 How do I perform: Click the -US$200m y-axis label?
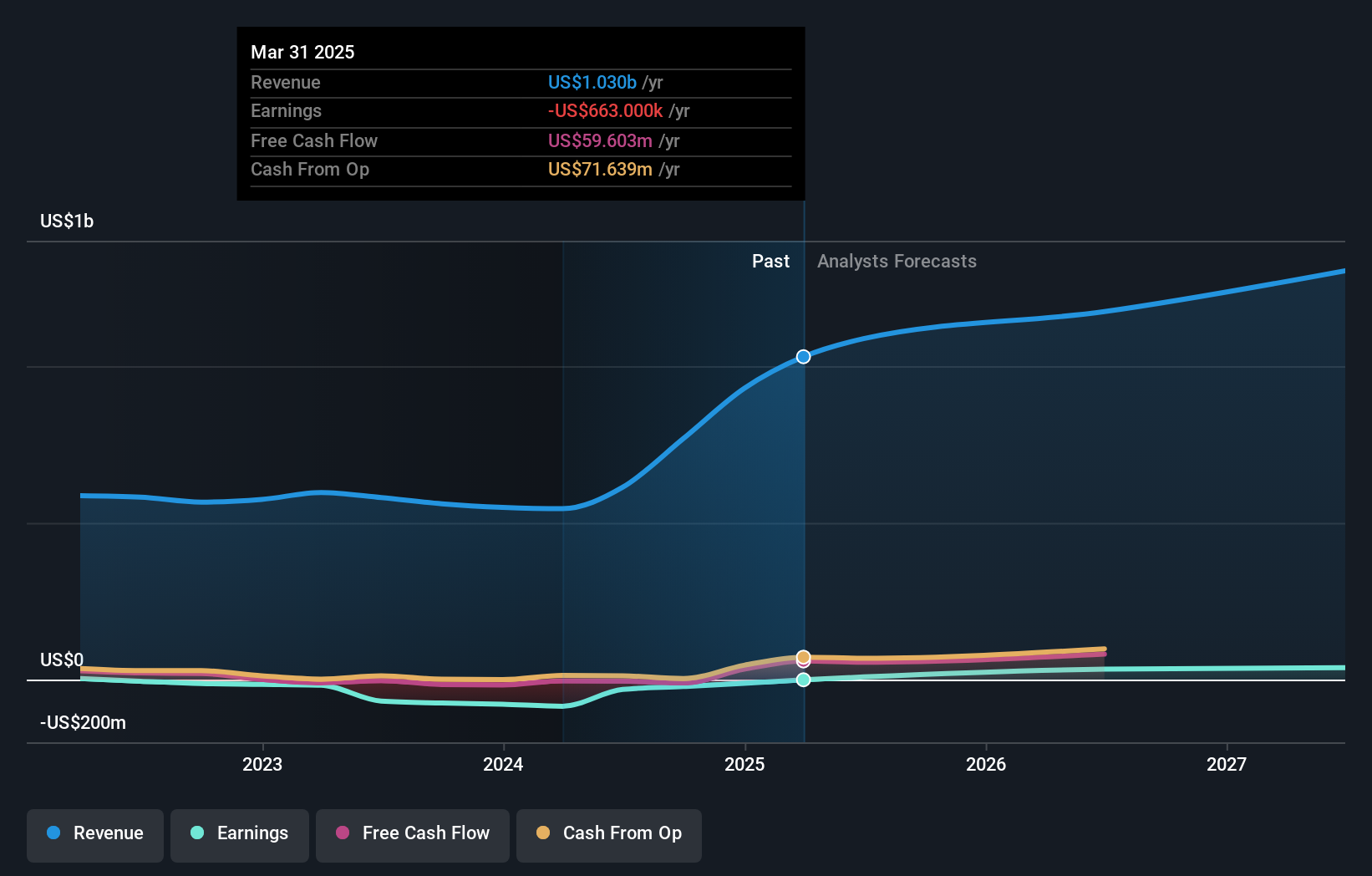tap(83, 722)
